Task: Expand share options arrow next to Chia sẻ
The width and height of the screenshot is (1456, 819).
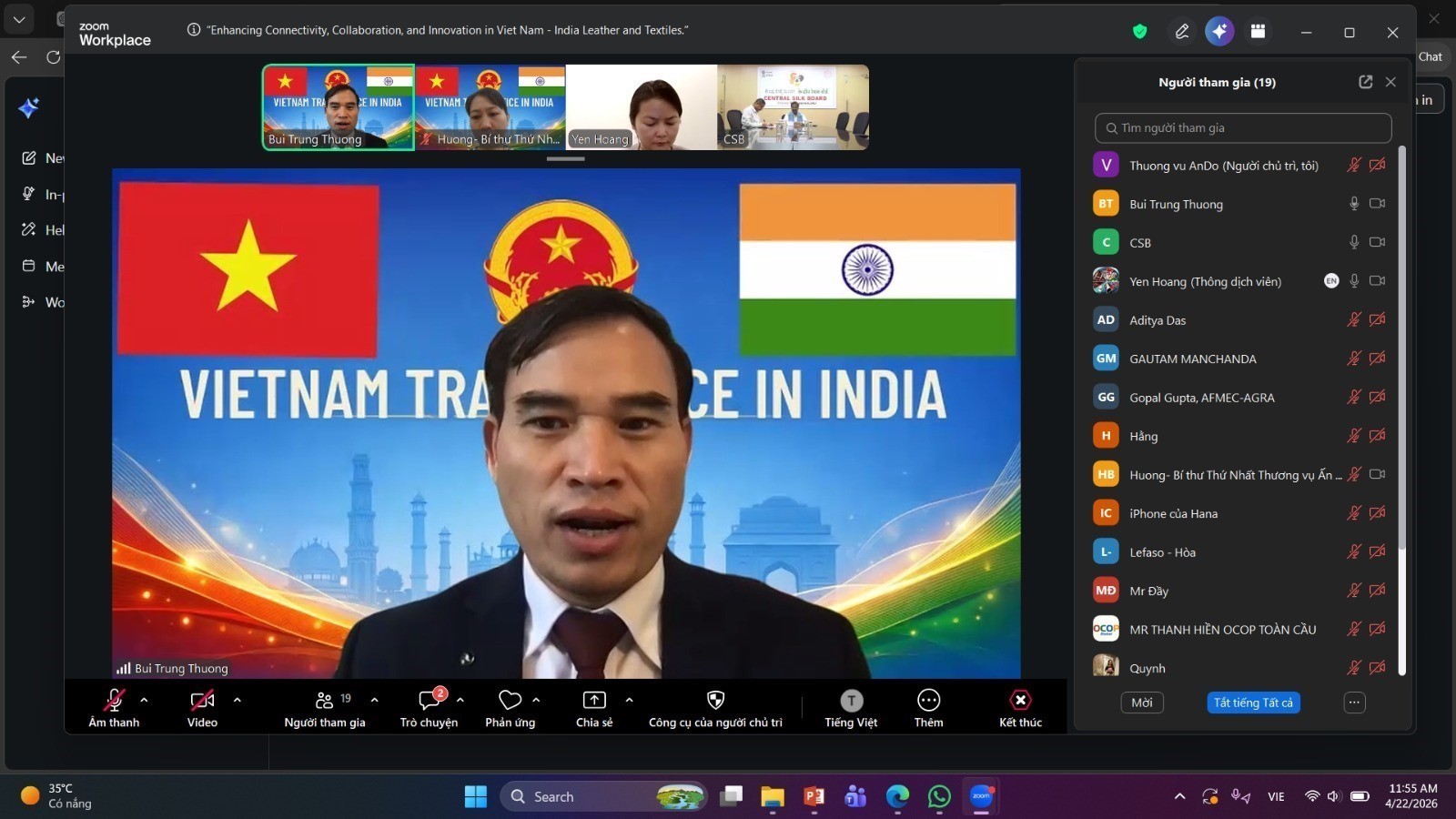Action: (x=629, y=700)
